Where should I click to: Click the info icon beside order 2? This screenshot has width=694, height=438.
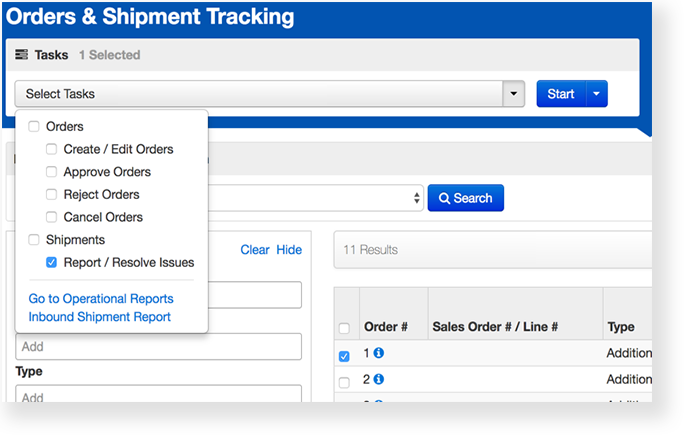pos(379,379)
